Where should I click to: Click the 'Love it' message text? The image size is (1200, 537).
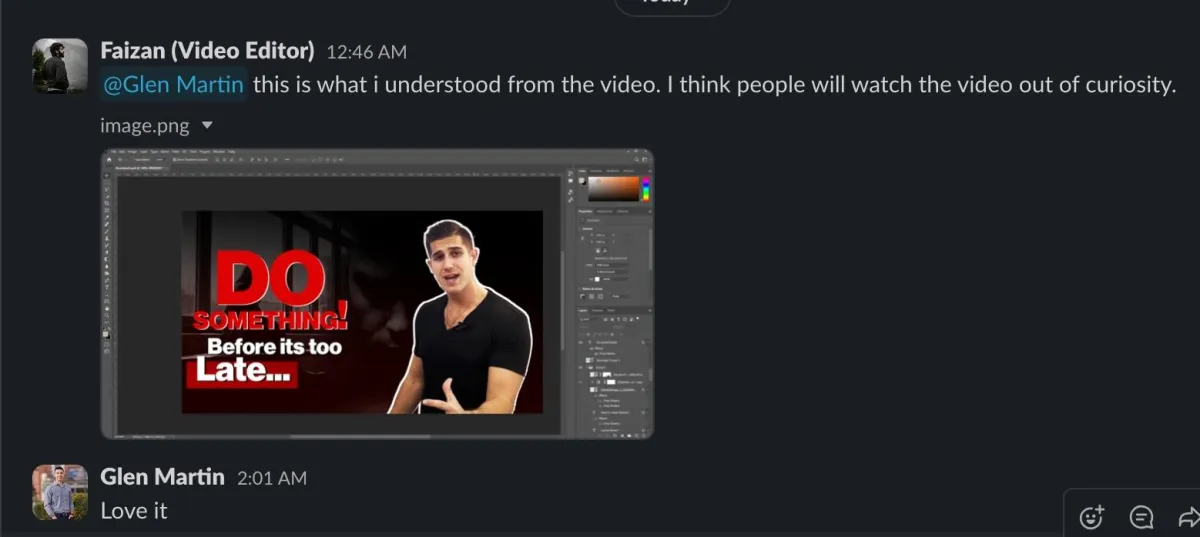[134, 510]
